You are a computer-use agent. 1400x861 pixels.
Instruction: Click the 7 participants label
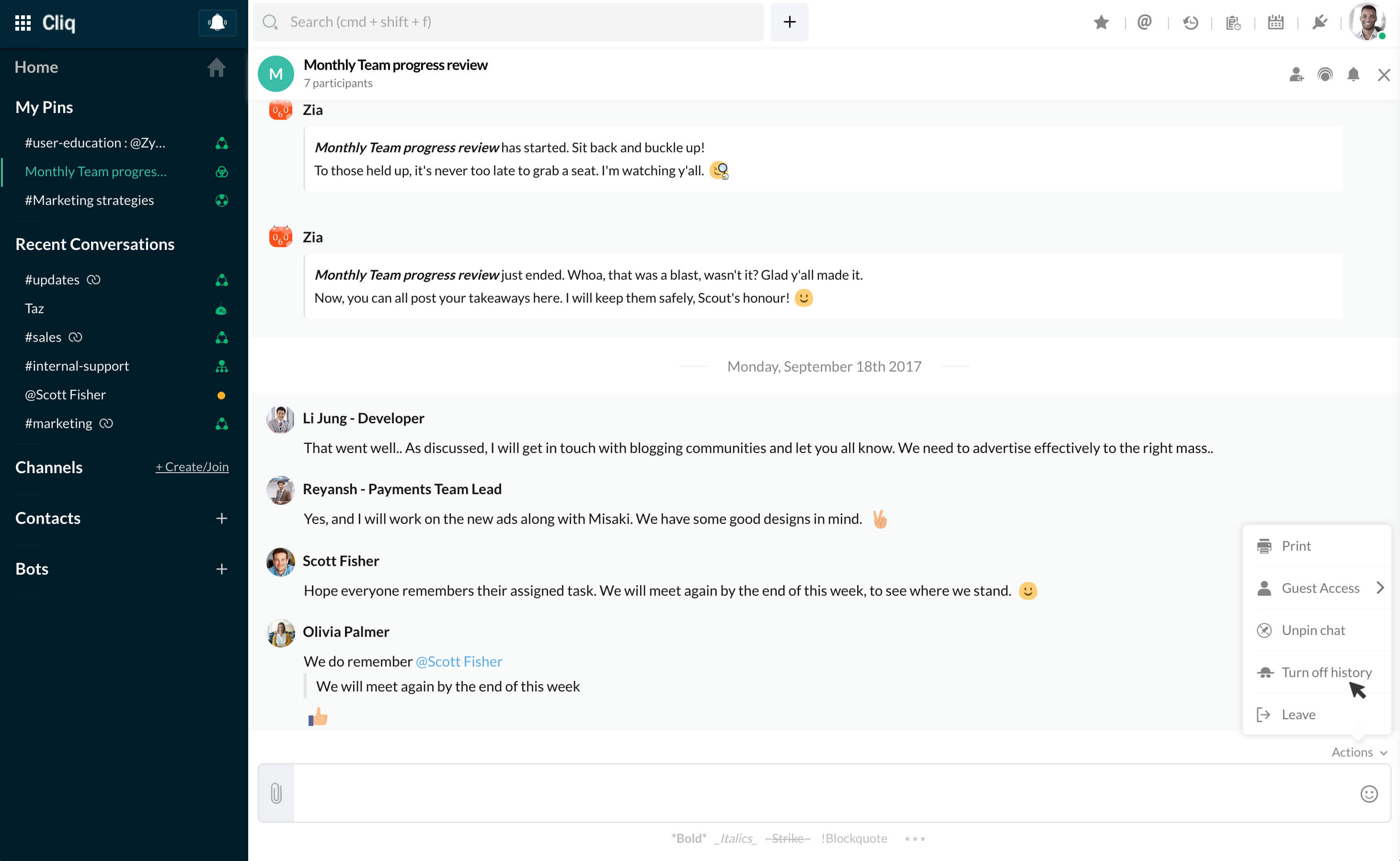click(x=338, y=83)
